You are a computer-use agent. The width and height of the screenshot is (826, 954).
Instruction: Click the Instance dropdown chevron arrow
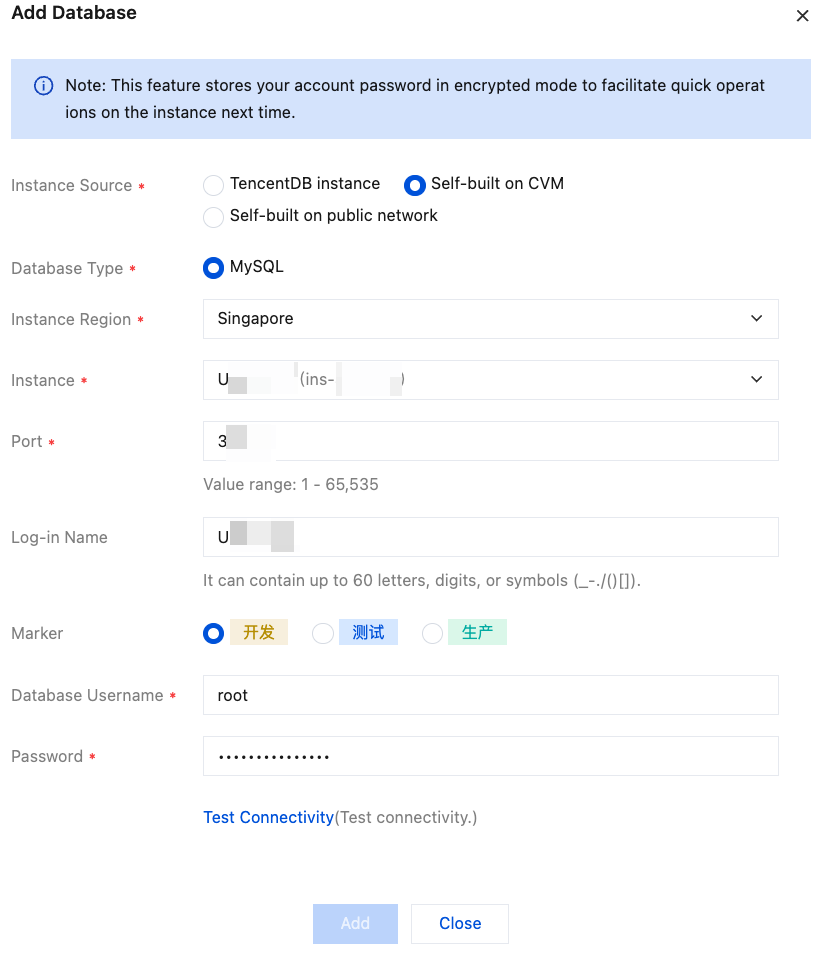point(756,380)
